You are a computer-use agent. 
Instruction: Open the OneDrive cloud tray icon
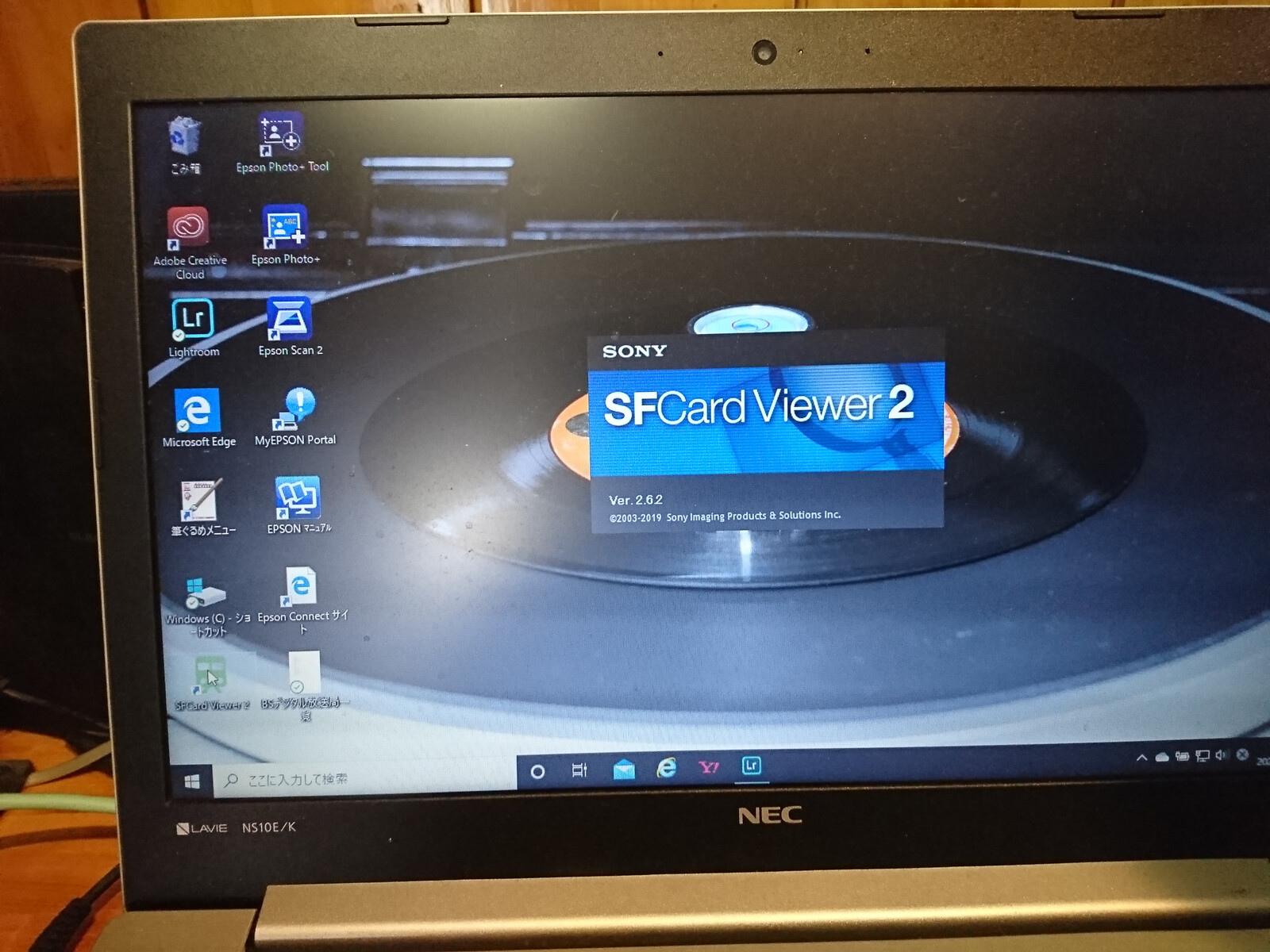(1162, 757)
